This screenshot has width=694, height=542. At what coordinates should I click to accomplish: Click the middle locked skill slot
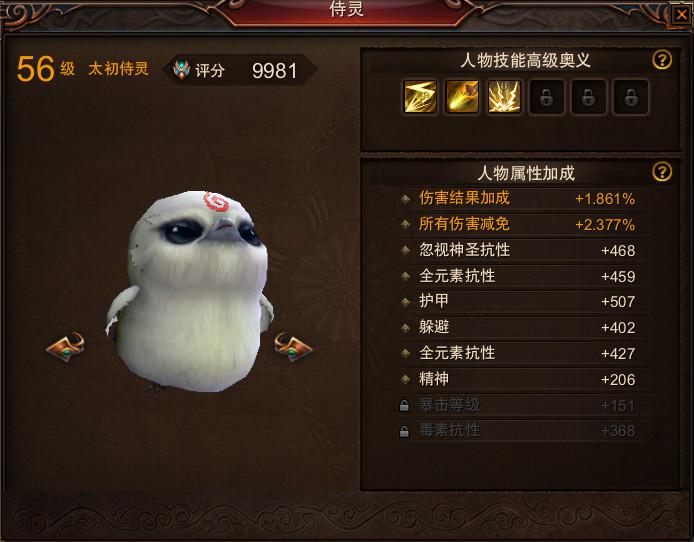[x=588, y=97]
